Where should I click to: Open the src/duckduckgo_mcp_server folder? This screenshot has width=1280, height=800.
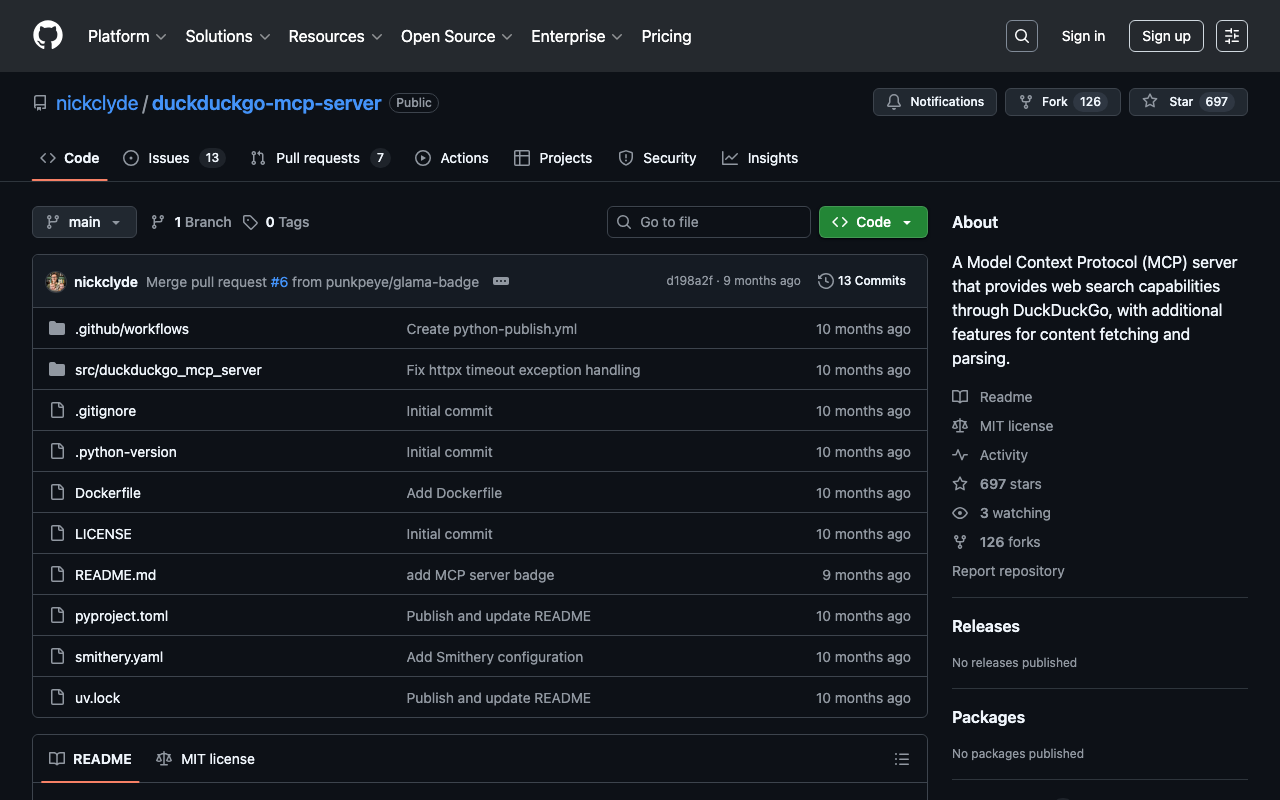tap(168, 370)
